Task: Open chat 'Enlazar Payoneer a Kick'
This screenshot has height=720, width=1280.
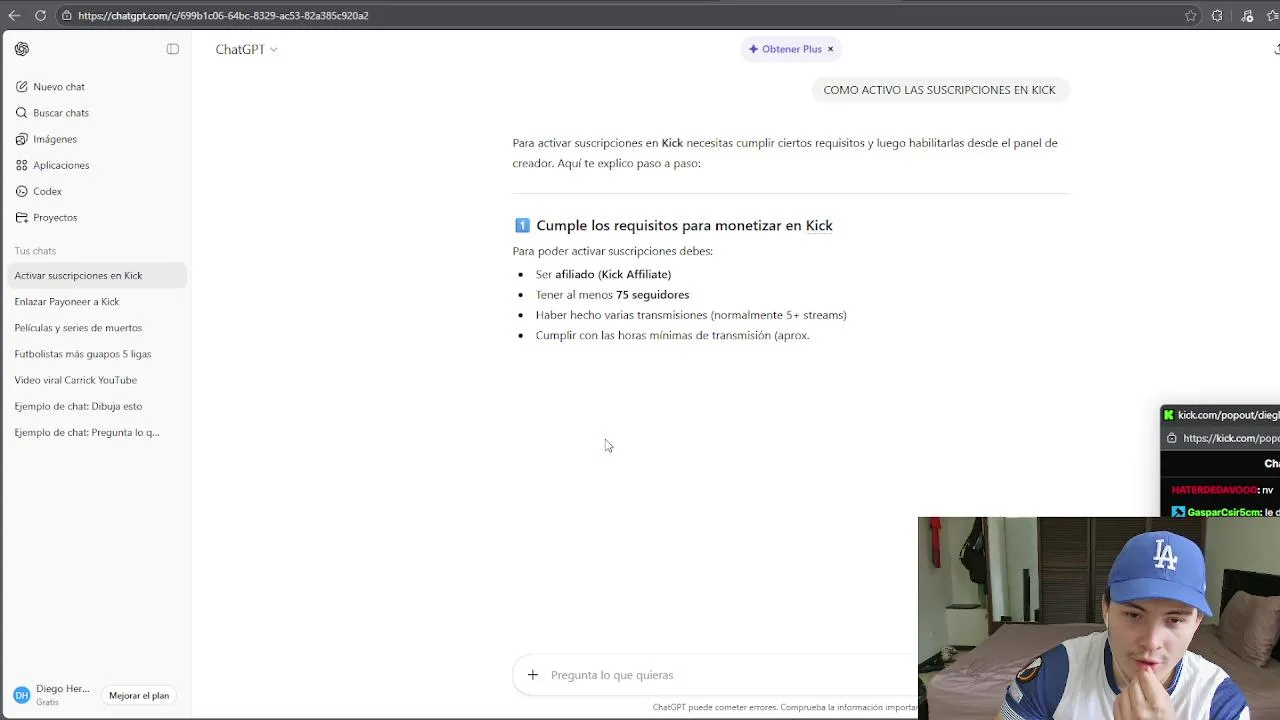Action: point(95,301)
